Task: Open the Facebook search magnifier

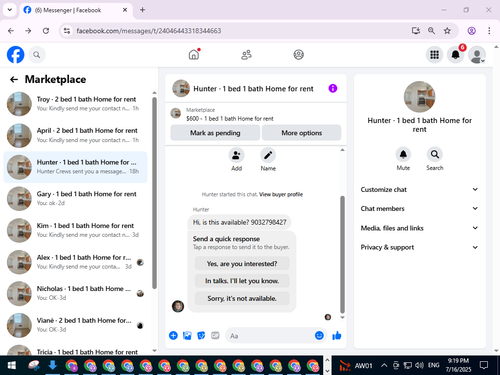Action: [x=37, y=55]
